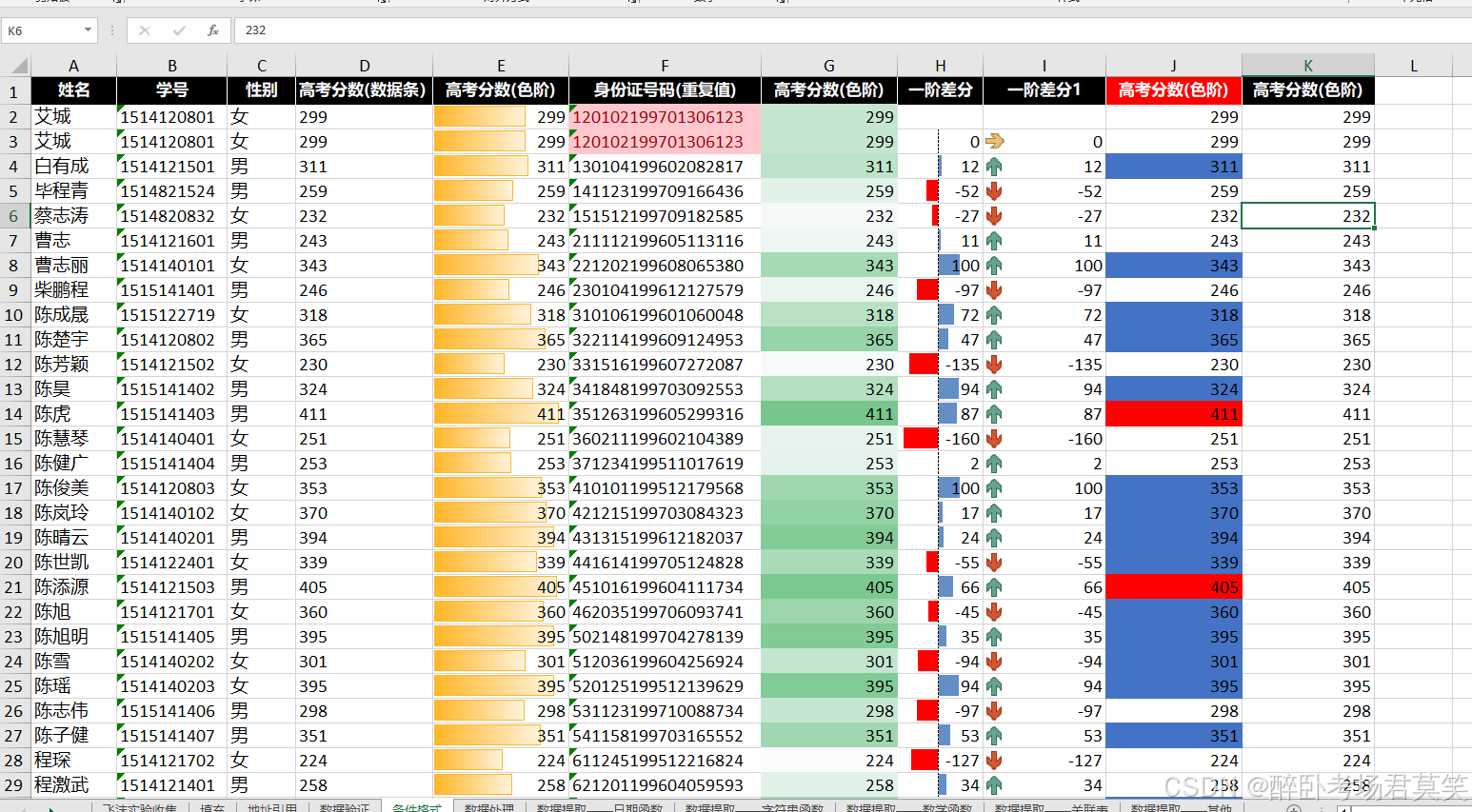Click ID number cell 351263199605299316
This screenshot has width=1472, height=812.
[x=665, y=413]
